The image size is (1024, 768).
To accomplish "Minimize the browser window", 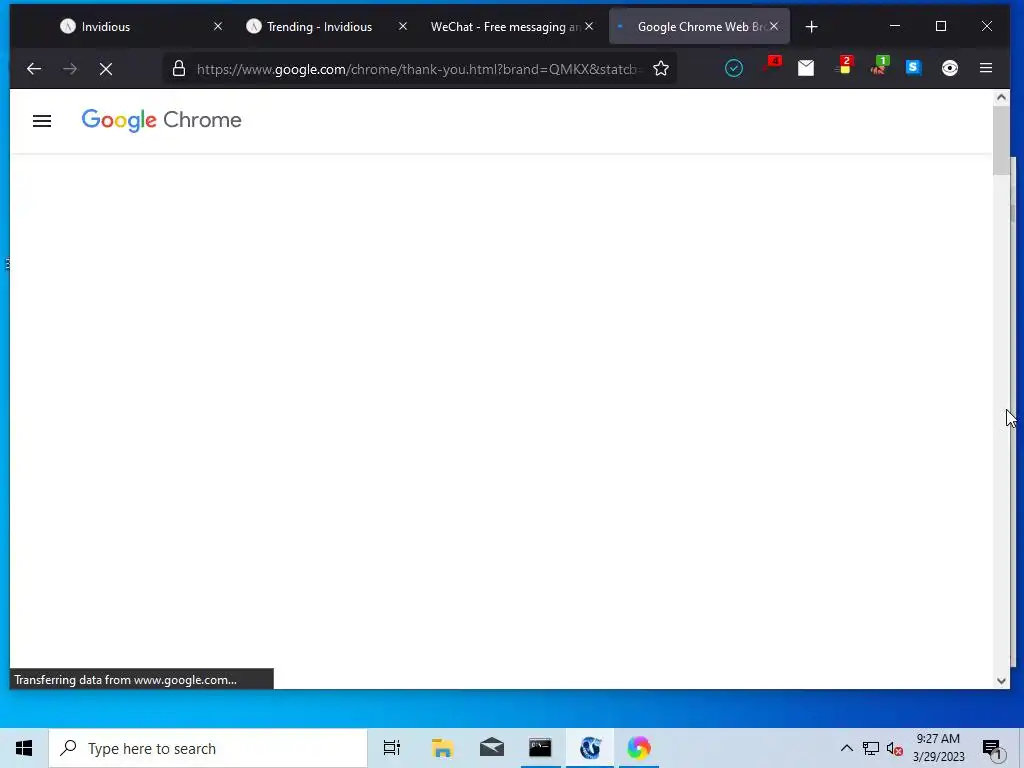I will 895,26.
